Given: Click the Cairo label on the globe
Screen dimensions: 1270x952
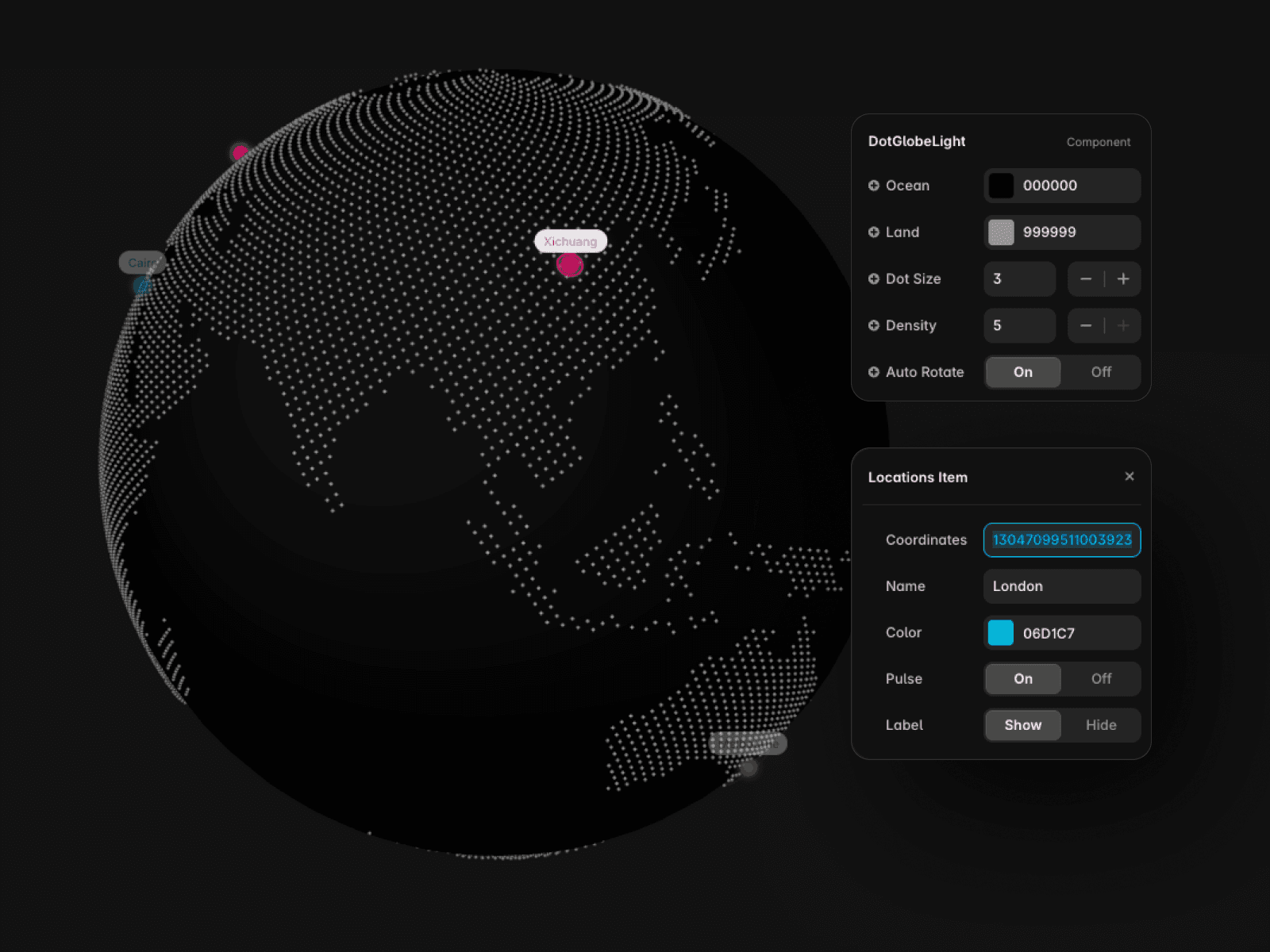Looking at the screenshot, I should (x=142, y=263).
